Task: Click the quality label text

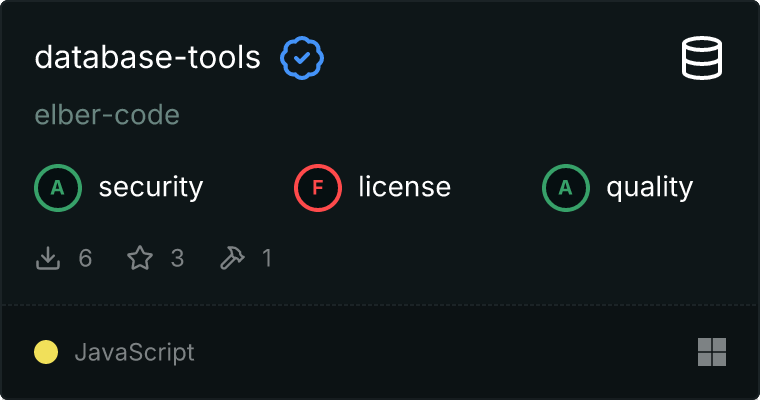Action: pyautogui.click(x=649, y=187)
